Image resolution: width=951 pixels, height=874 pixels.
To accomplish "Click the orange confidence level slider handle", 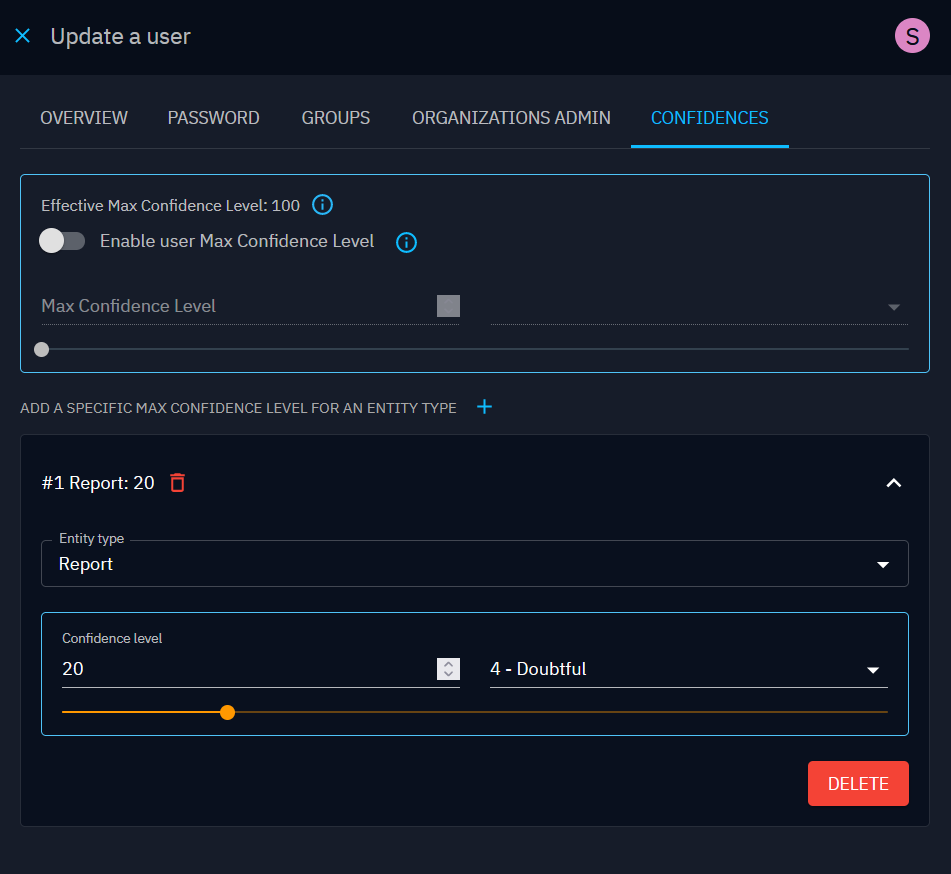I will pyautogui.click(x=227, y=712).
